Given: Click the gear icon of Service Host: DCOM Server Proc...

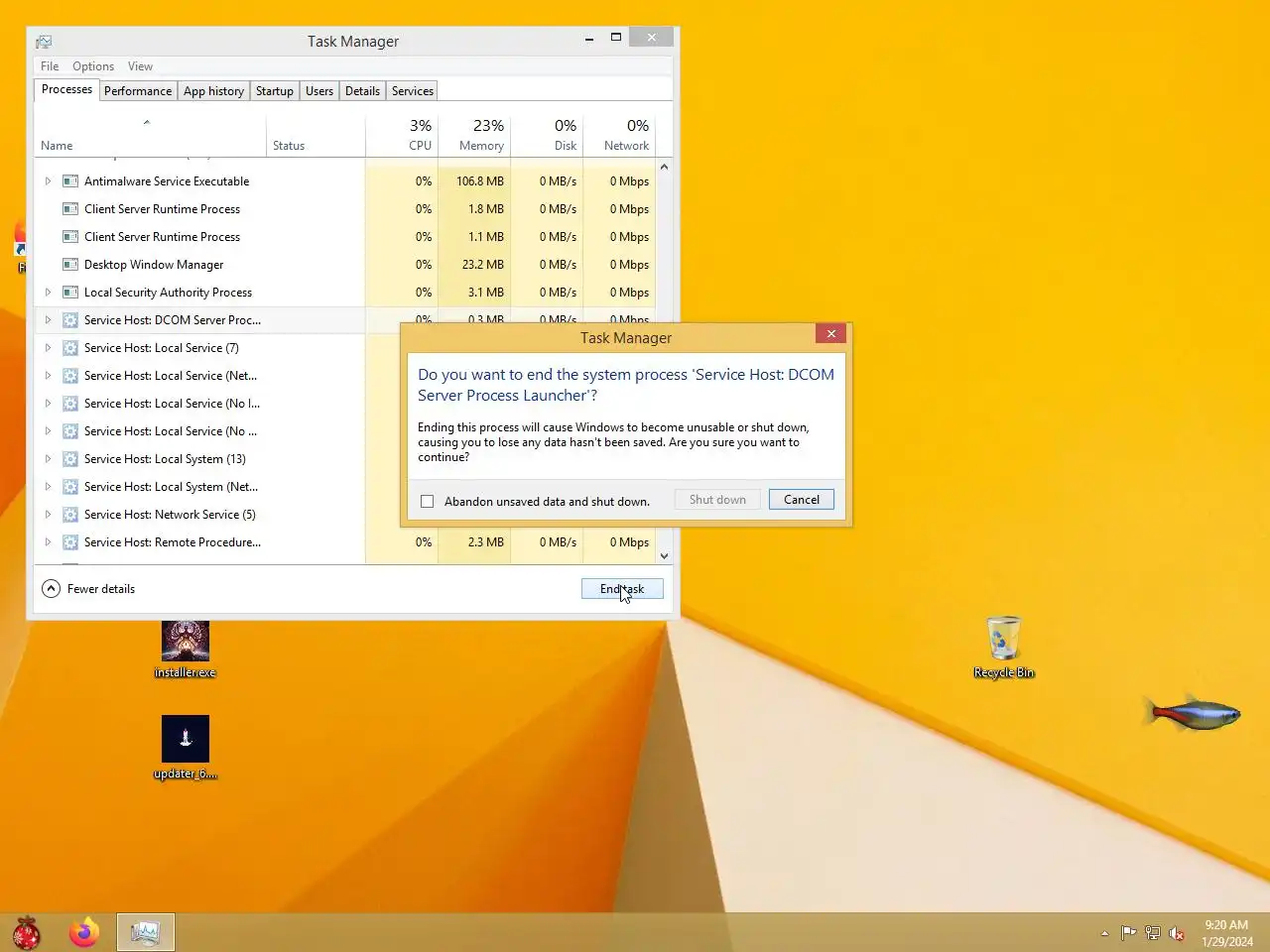Looking at the screenshot, I should (x=70, y=320).
